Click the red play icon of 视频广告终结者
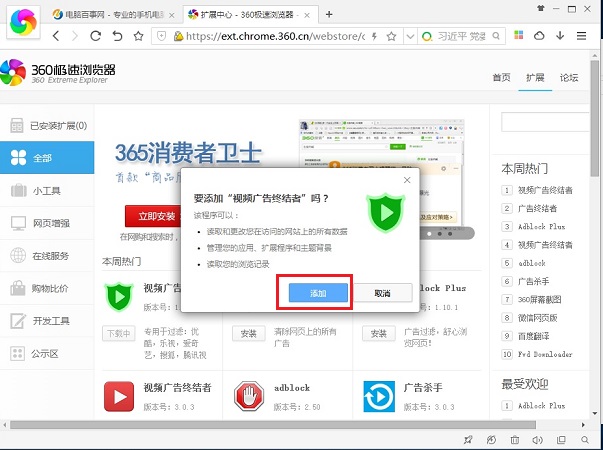 click(119, 396)
